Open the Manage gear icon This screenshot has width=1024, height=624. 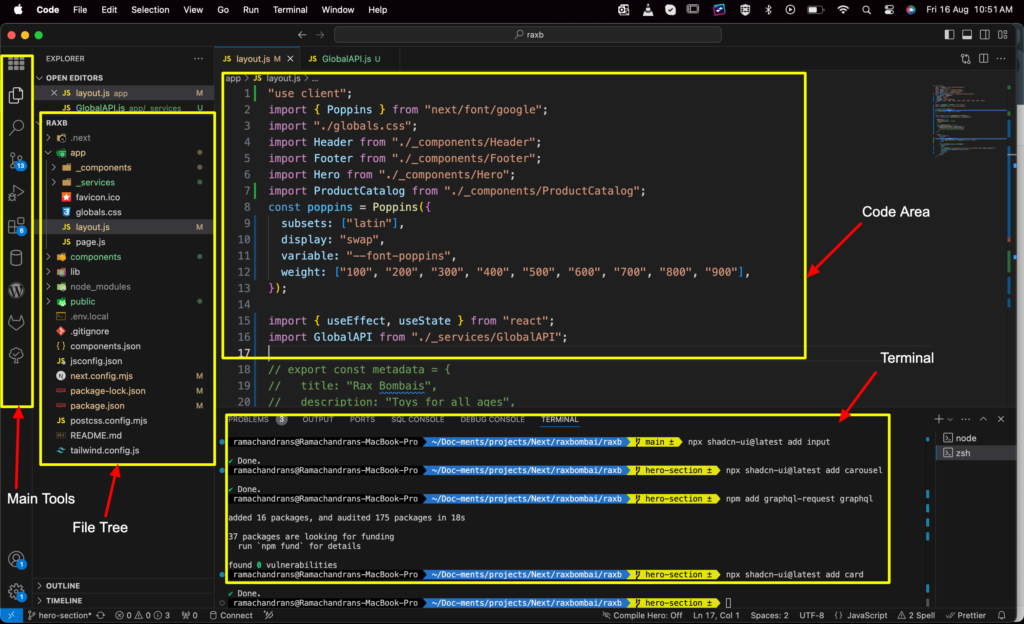(x=16, y=592)
